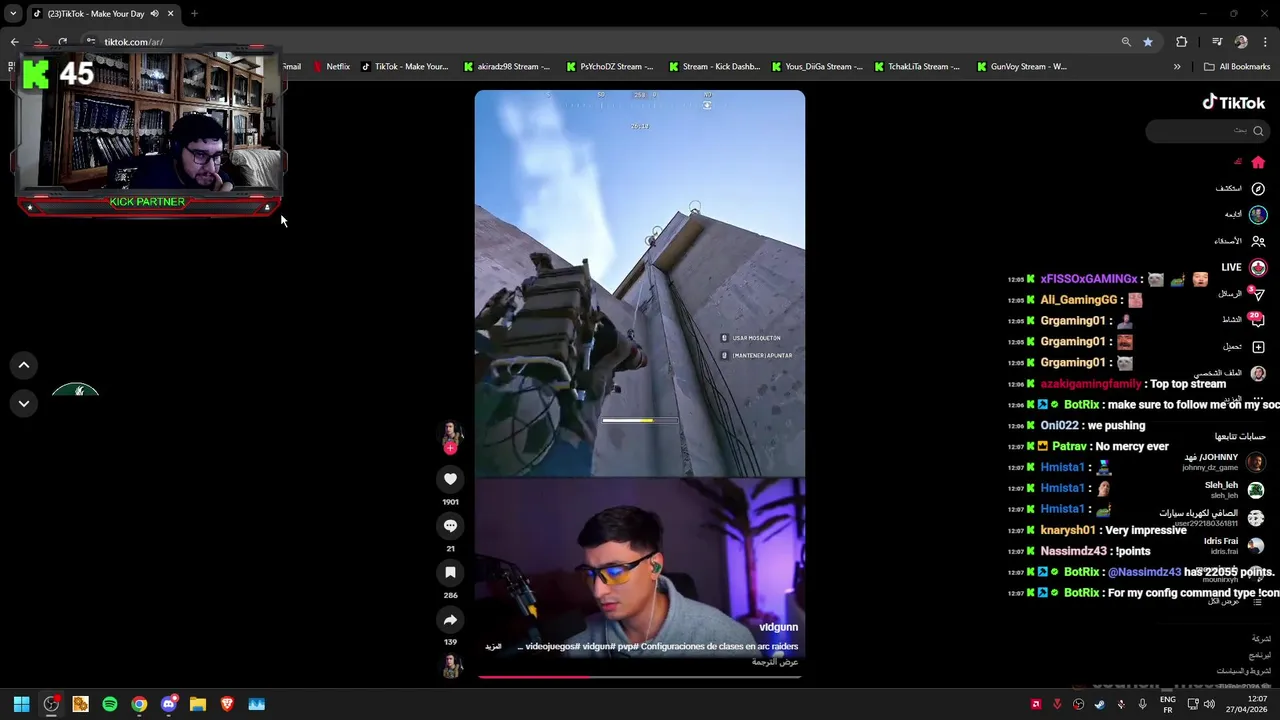Open Activity inbox with 20 badge
Viewport: 1280px width, 720px height.
point(1258,320)
